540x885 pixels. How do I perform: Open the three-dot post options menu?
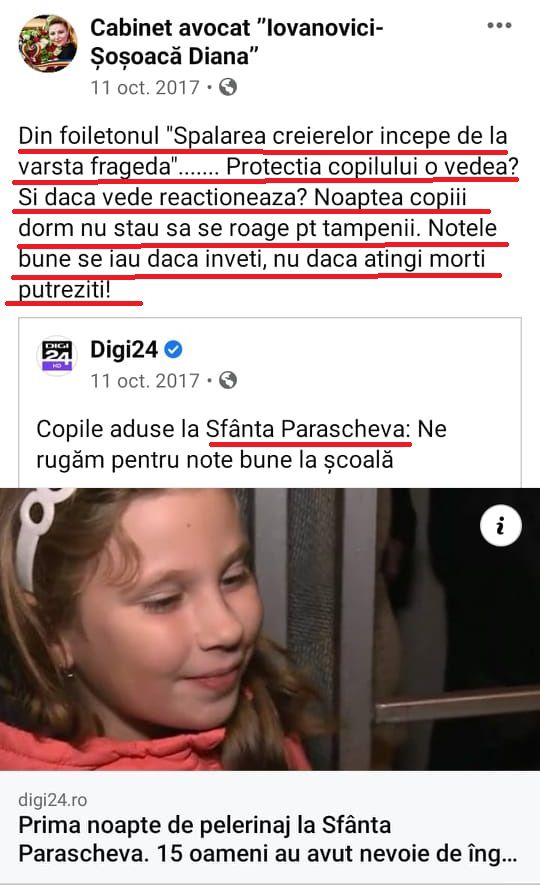tap(499, 25)
